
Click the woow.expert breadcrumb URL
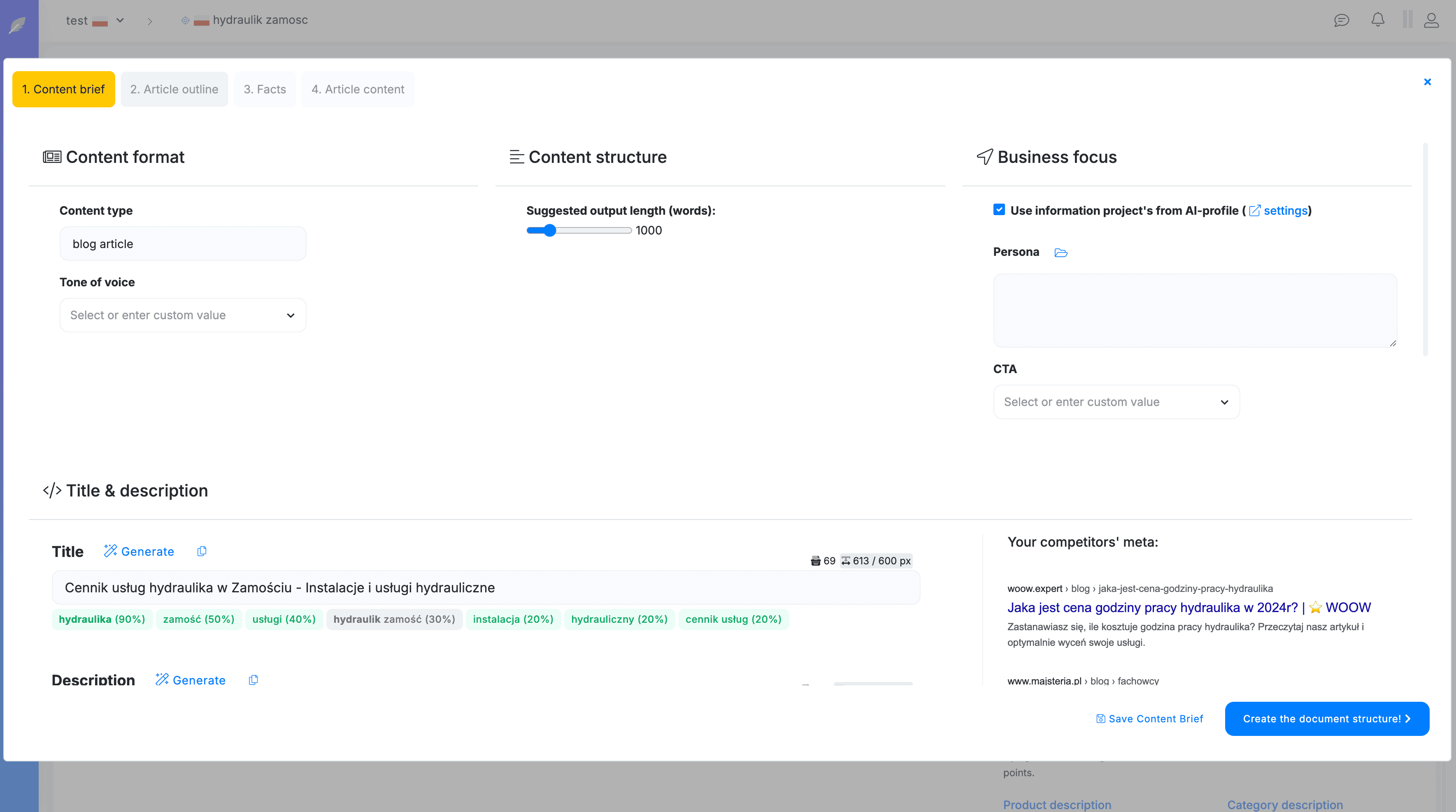click(x=1140, y=588)
